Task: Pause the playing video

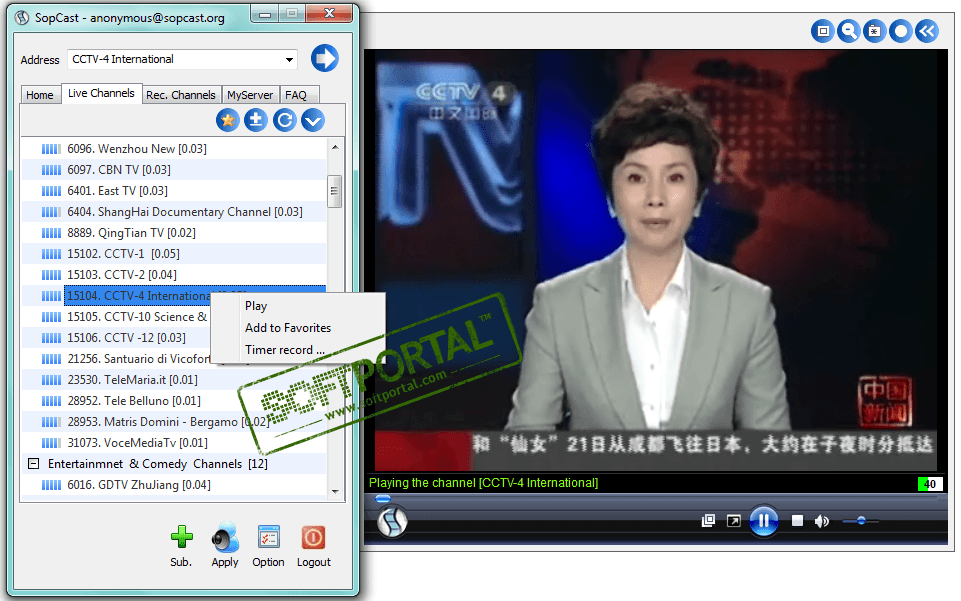Action: [x=764, y=521]
